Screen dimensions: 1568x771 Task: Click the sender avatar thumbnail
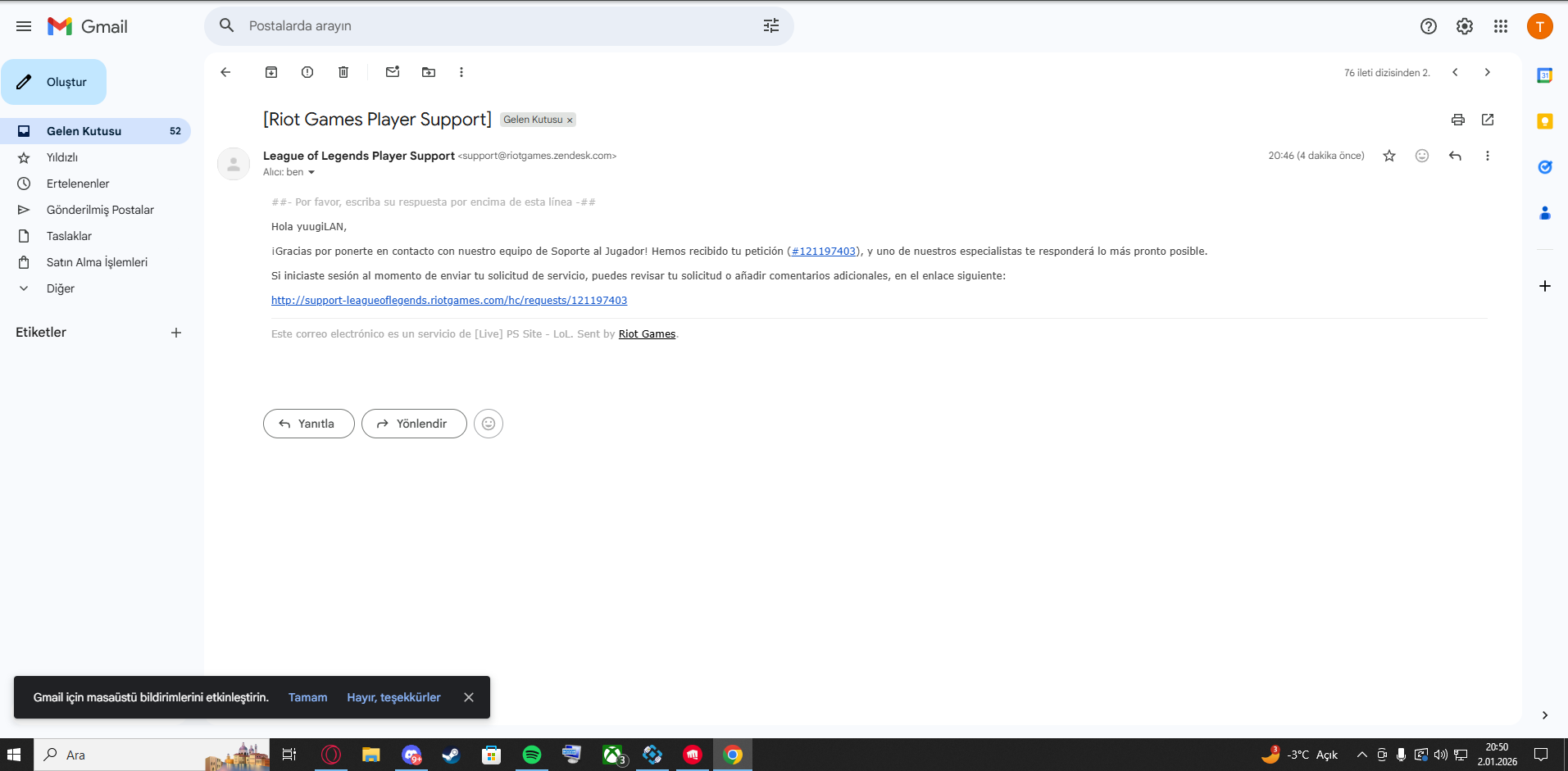(234, 164)
